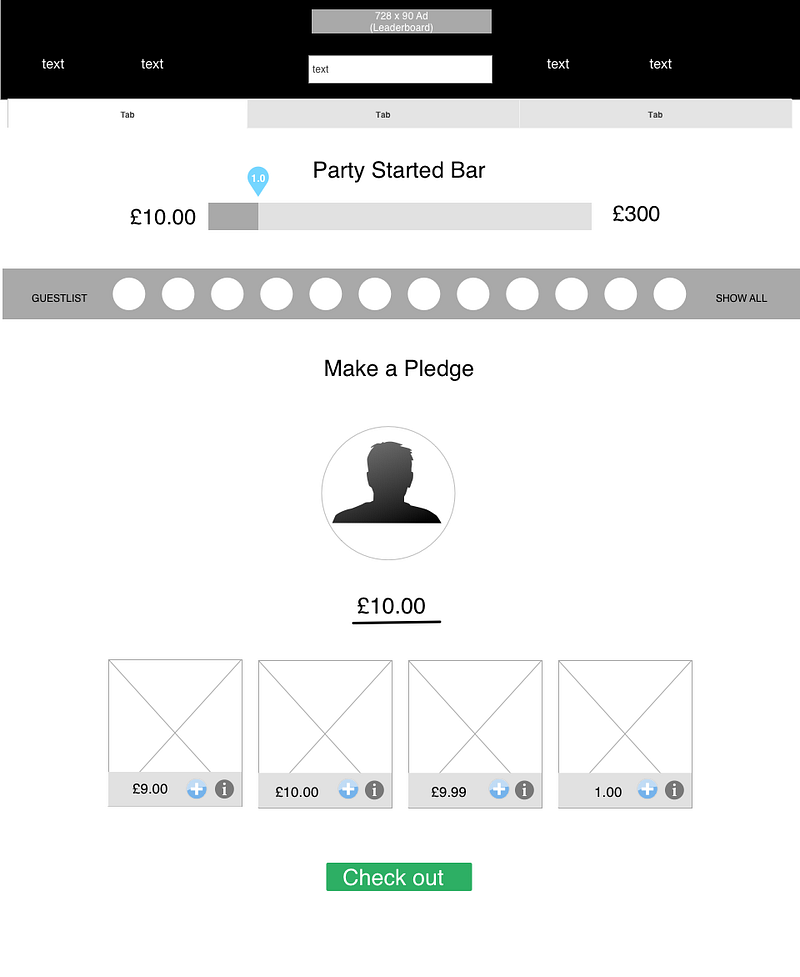Viewport: 800px width, 977px height.
Task: Click the green Check out button
Action: click(398, 877)
